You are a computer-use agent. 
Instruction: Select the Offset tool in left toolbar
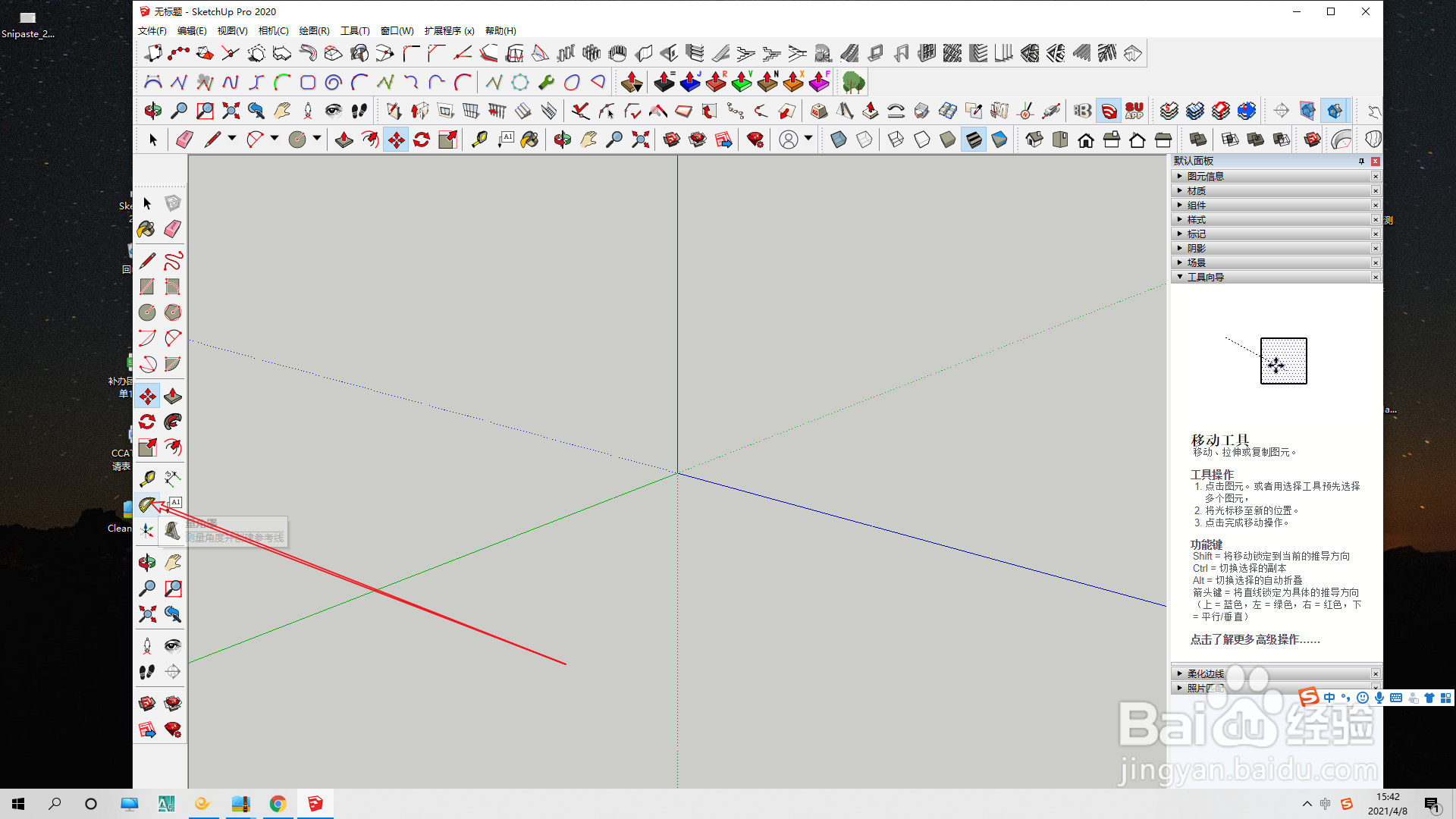pyautogui.click(x=173, y=447)
